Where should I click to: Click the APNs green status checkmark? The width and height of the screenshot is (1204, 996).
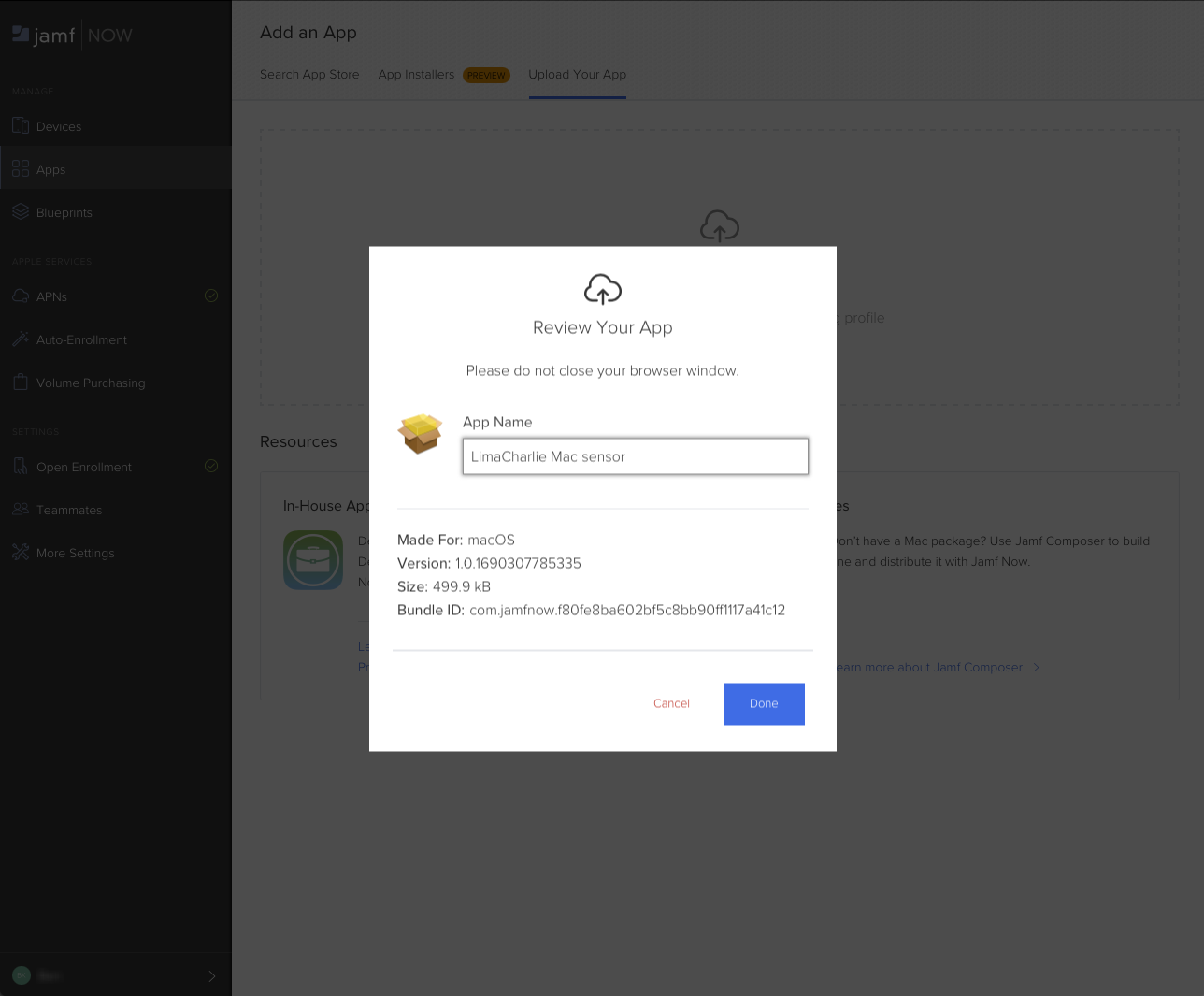point(211,296)
